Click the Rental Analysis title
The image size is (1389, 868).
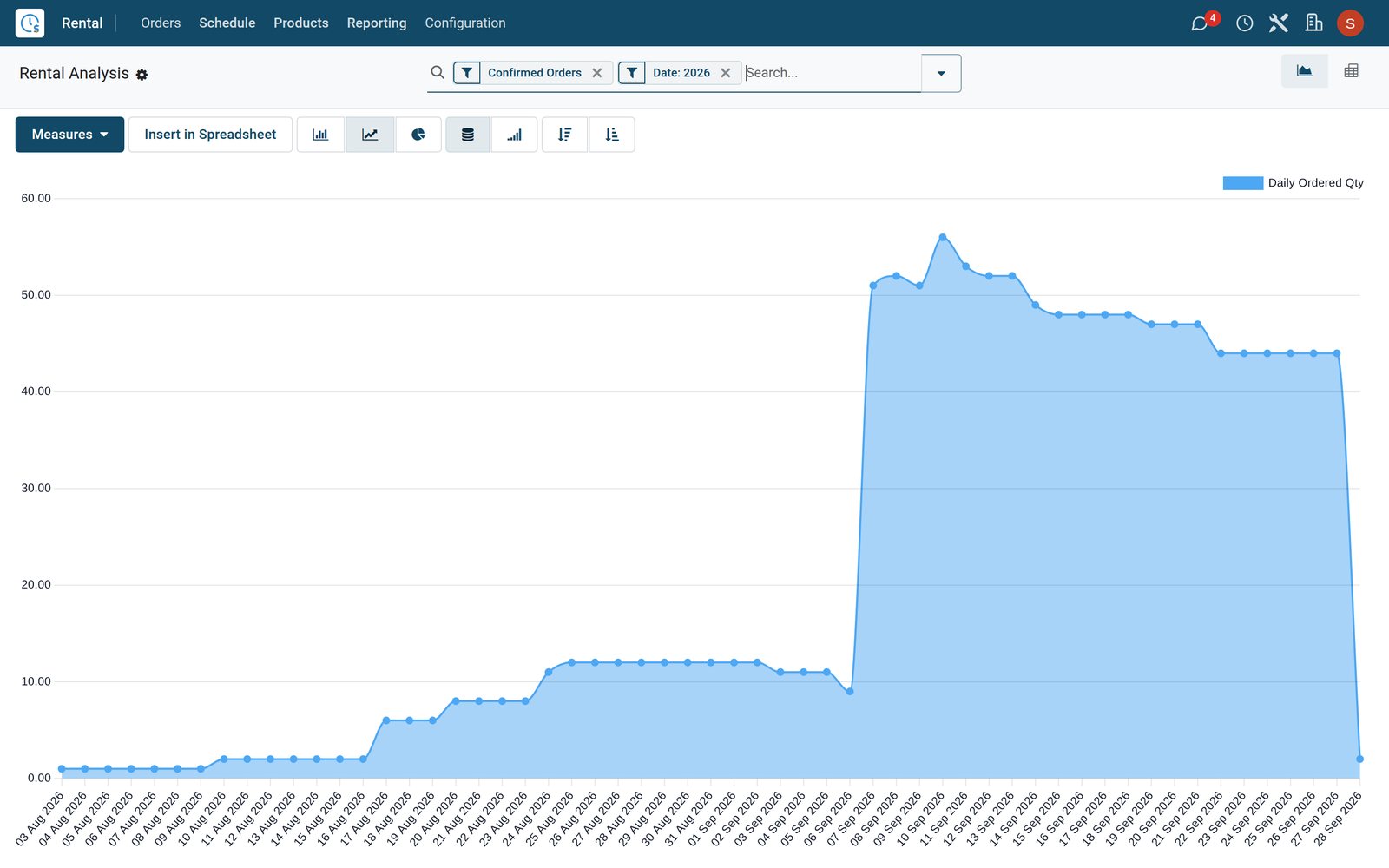pyautogui.click(x=75, y=74)
